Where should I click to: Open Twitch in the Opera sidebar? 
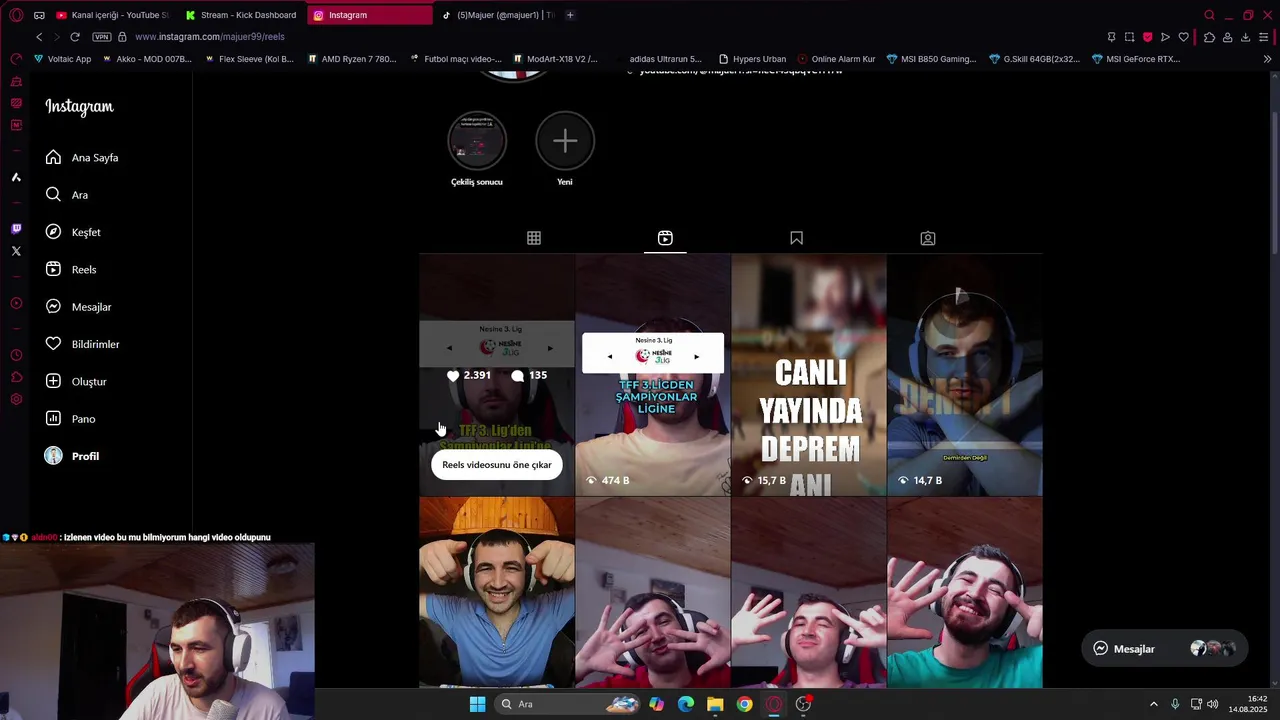click(16, 228)
